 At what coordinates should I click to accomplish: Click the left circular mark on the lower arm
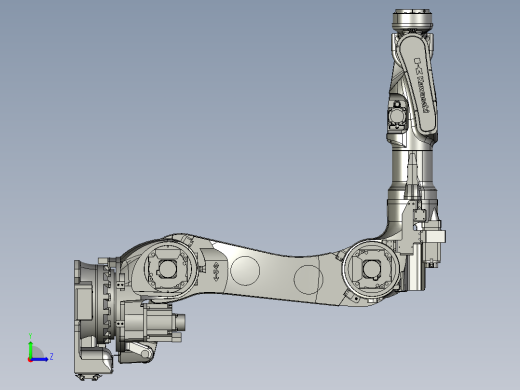(245, 271)
